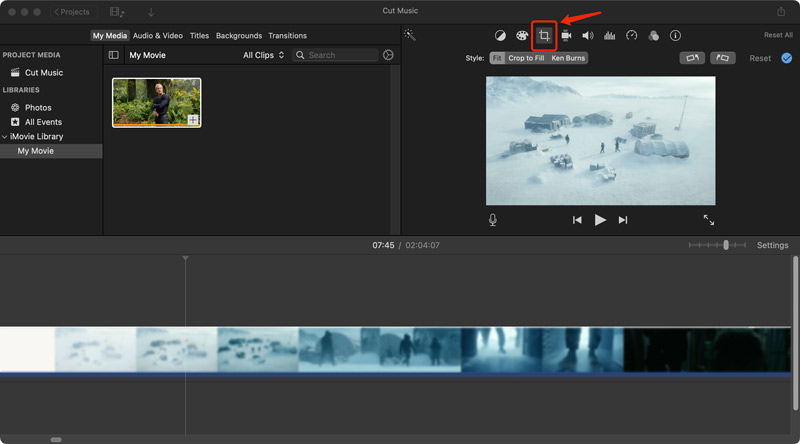Click the horizontal timeline scroll handle
The image size is (800, 444).
tap(56, 439)
